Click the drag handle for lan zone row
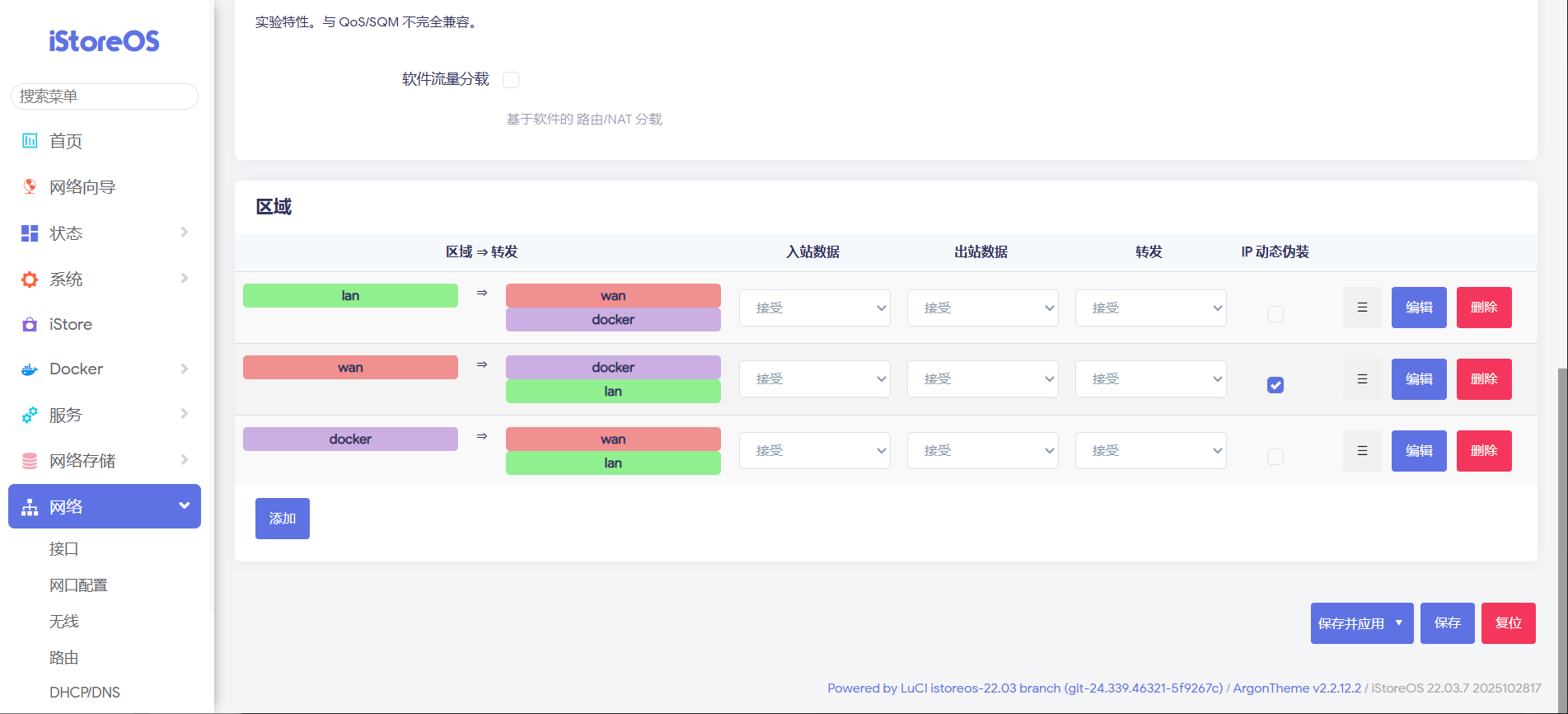This screenshot has height=714, width=1568. click(1362, 308)
